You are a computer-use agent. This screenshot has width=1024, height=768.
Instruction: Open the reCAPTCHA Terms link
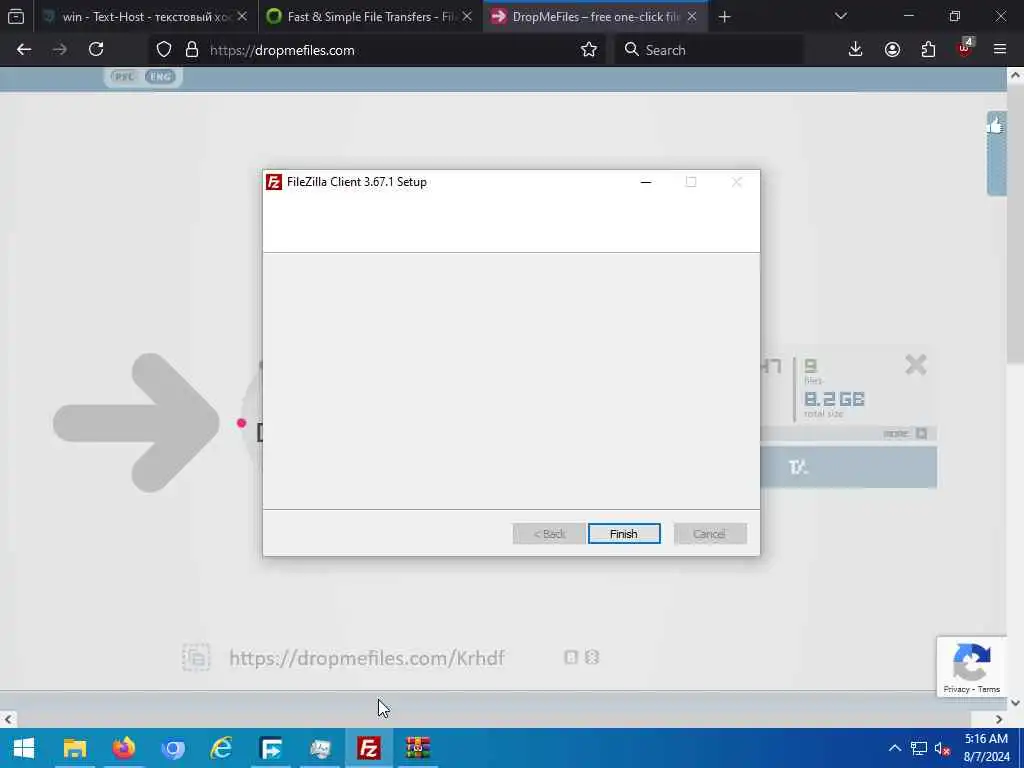coord(989,689)
